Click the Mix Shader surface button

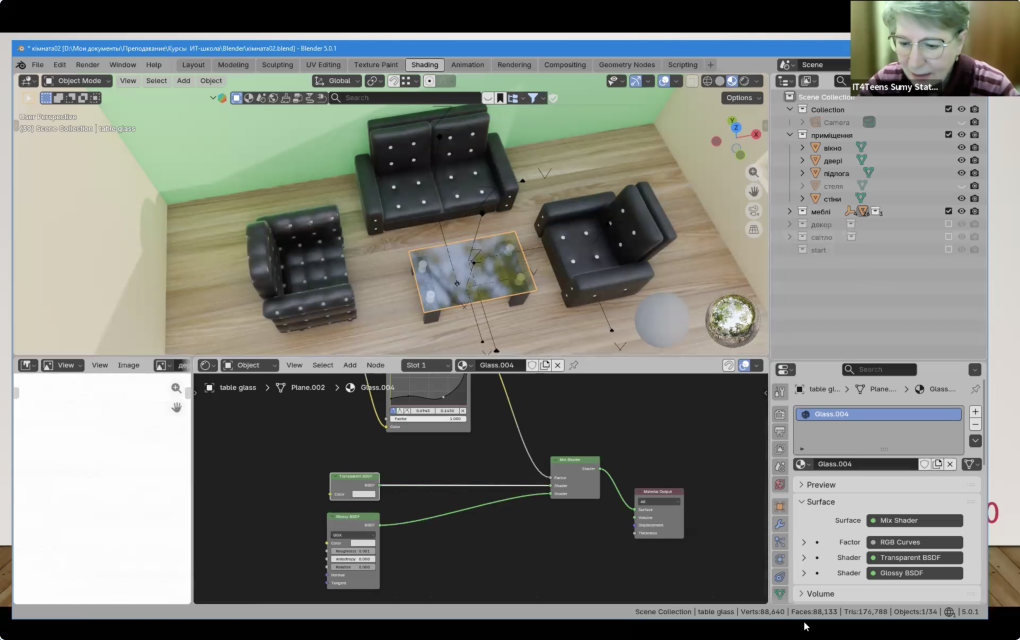pyautogui.click(x=914, y=520)
